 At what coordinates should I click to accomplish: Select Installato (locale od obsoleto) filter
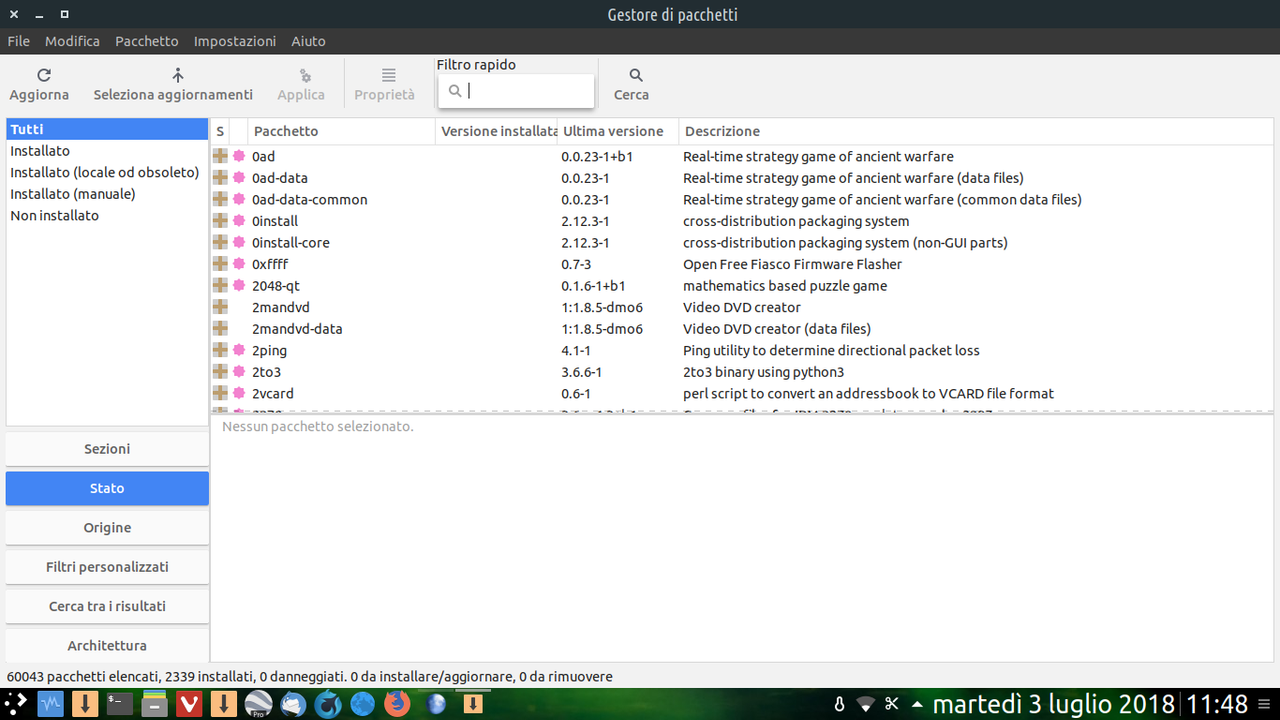click(107, 172)
